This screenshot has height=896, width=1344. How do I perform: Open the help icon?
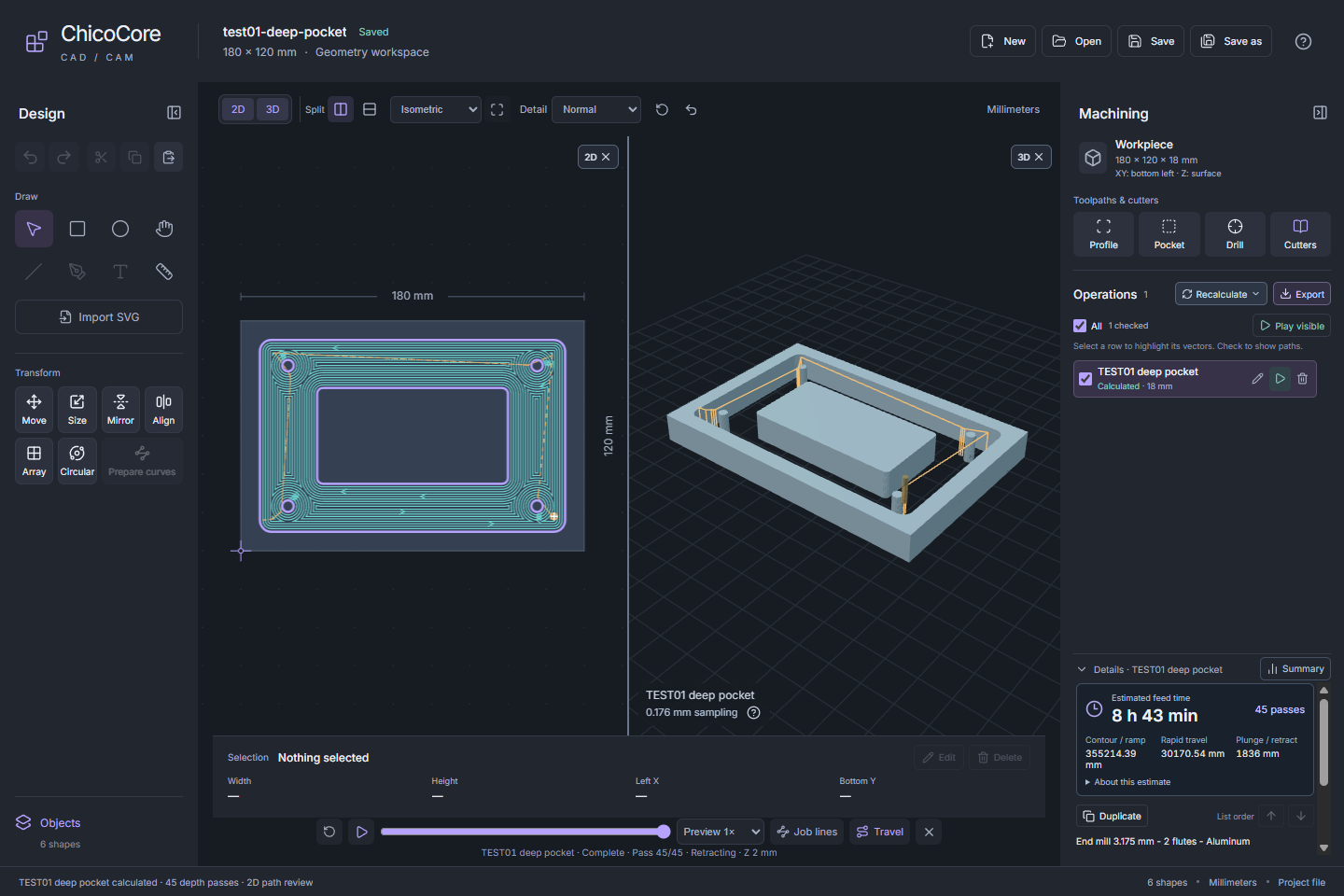(1304, 41)
